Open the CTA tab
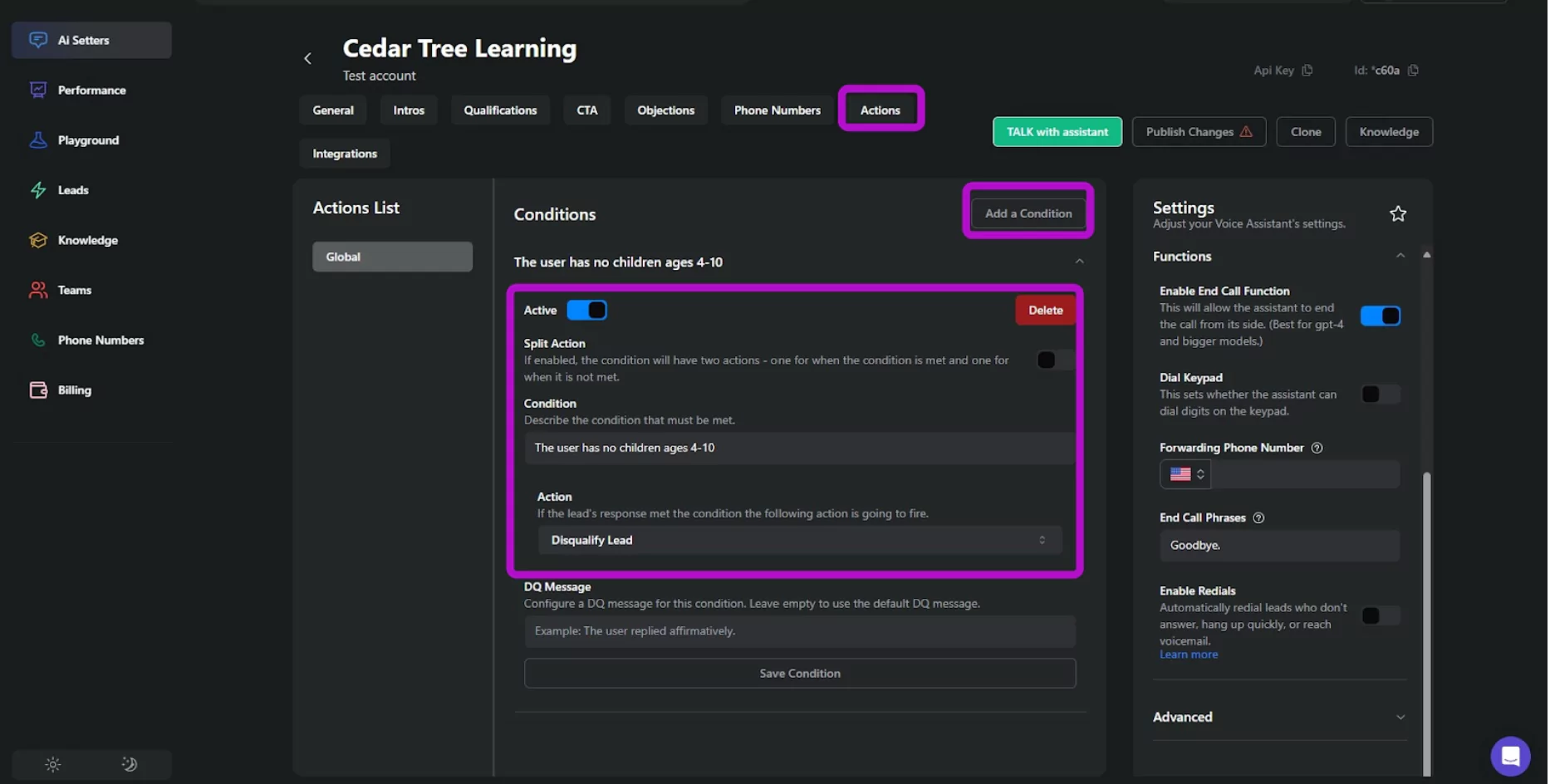The width and height of the screenshot is (1550, 784). tap(587, 110)
